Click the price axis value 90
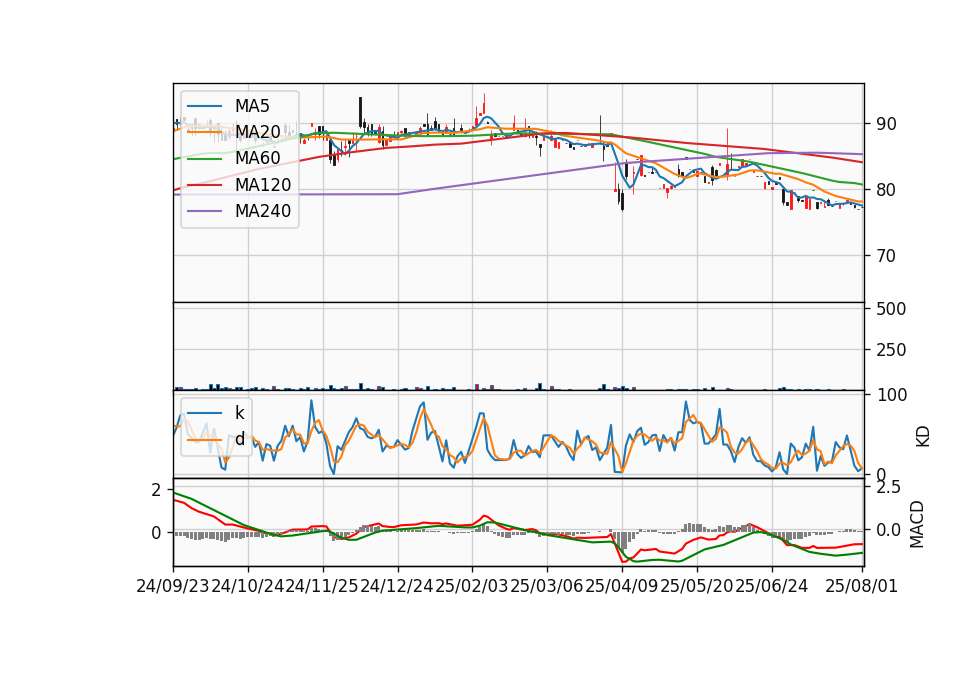 (x=886, y=124)
